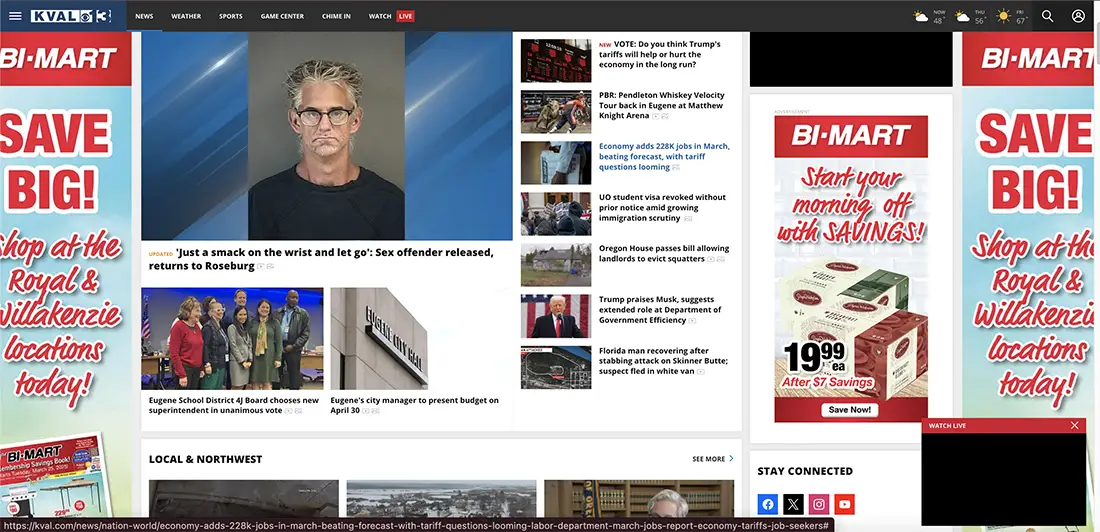Close the Watch Live popup
1100x532 pixels.
(x=1075, y=425)
